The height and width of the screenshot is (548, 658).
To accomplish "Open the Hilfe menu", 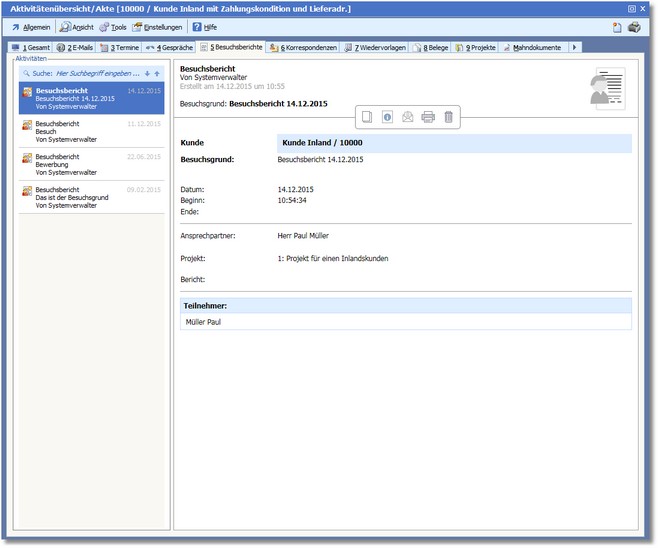I will pos(204,27).
